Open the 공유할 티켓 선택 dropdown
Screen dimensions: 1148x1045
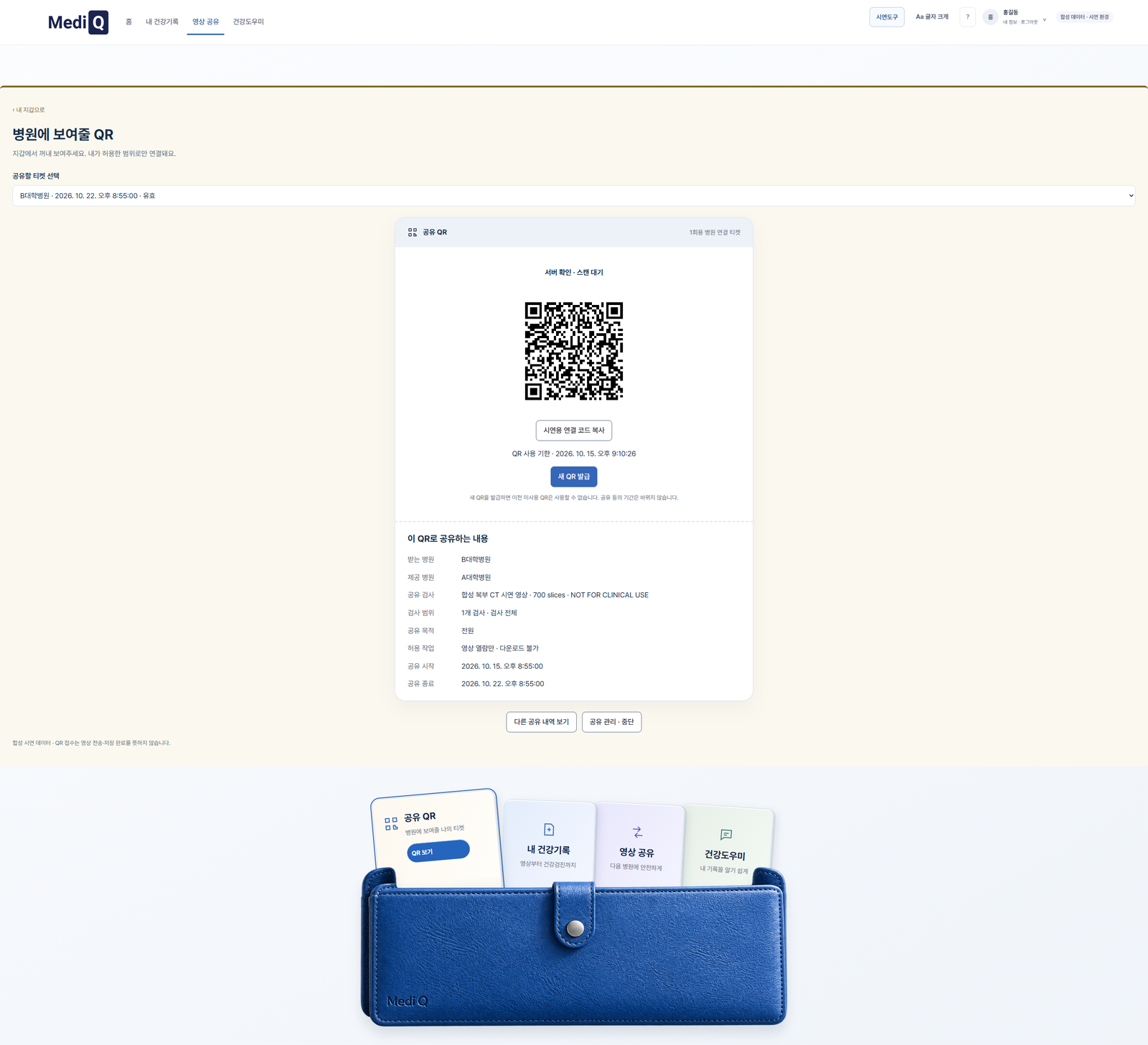click(574, 196)
